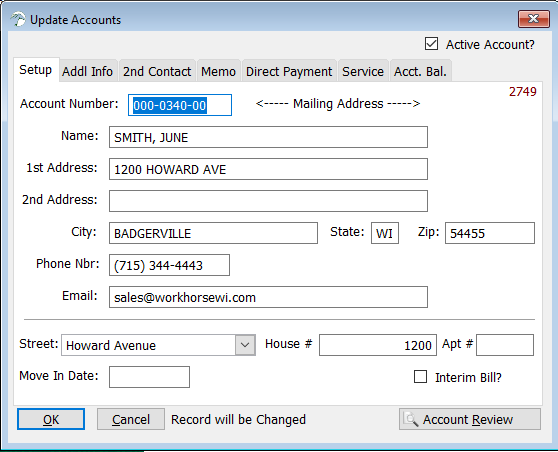This screenshot has height=452, width=558.
Task: Click the Update Accounts title bar app icon
Action: coord(18,19)
